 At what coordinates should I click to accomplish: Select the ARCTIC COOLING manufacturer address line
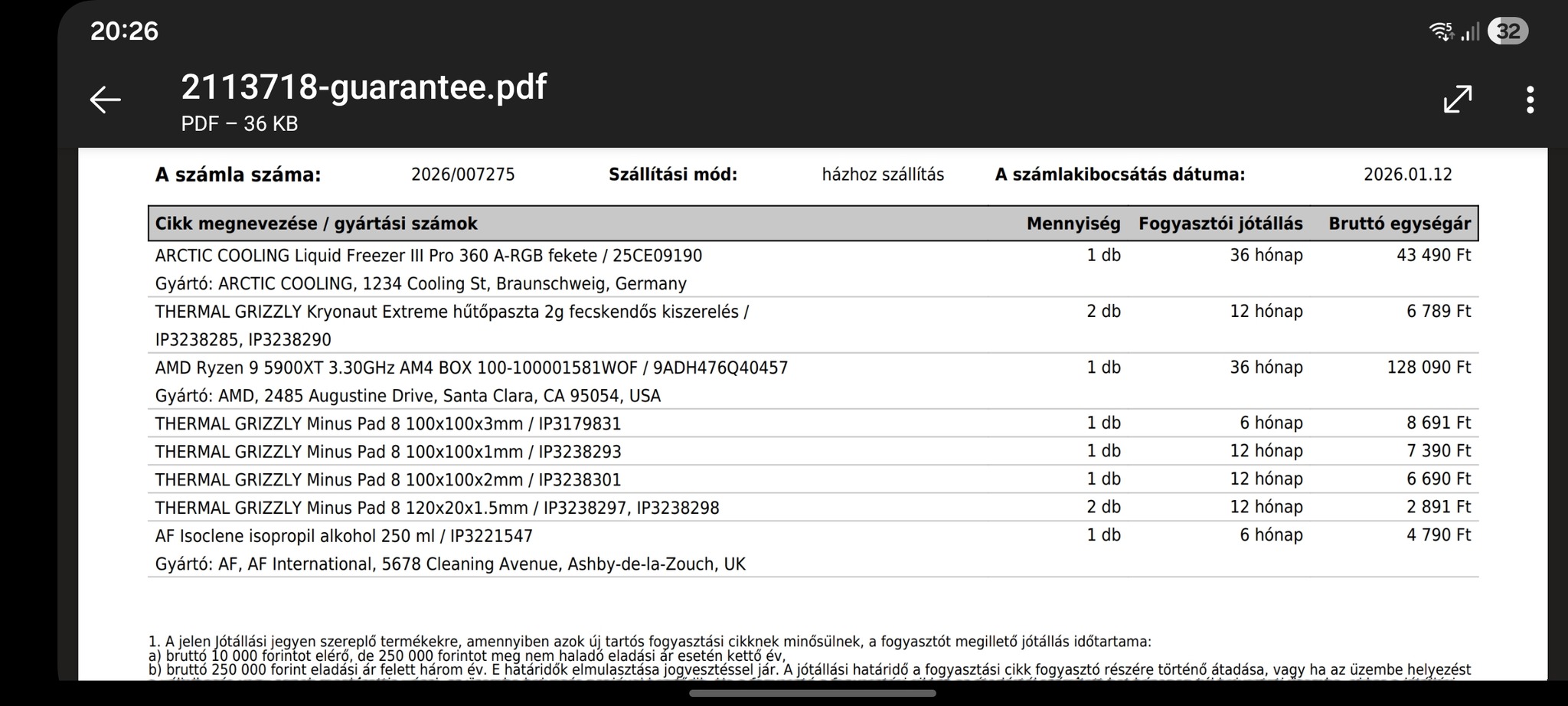click(420, 284)
